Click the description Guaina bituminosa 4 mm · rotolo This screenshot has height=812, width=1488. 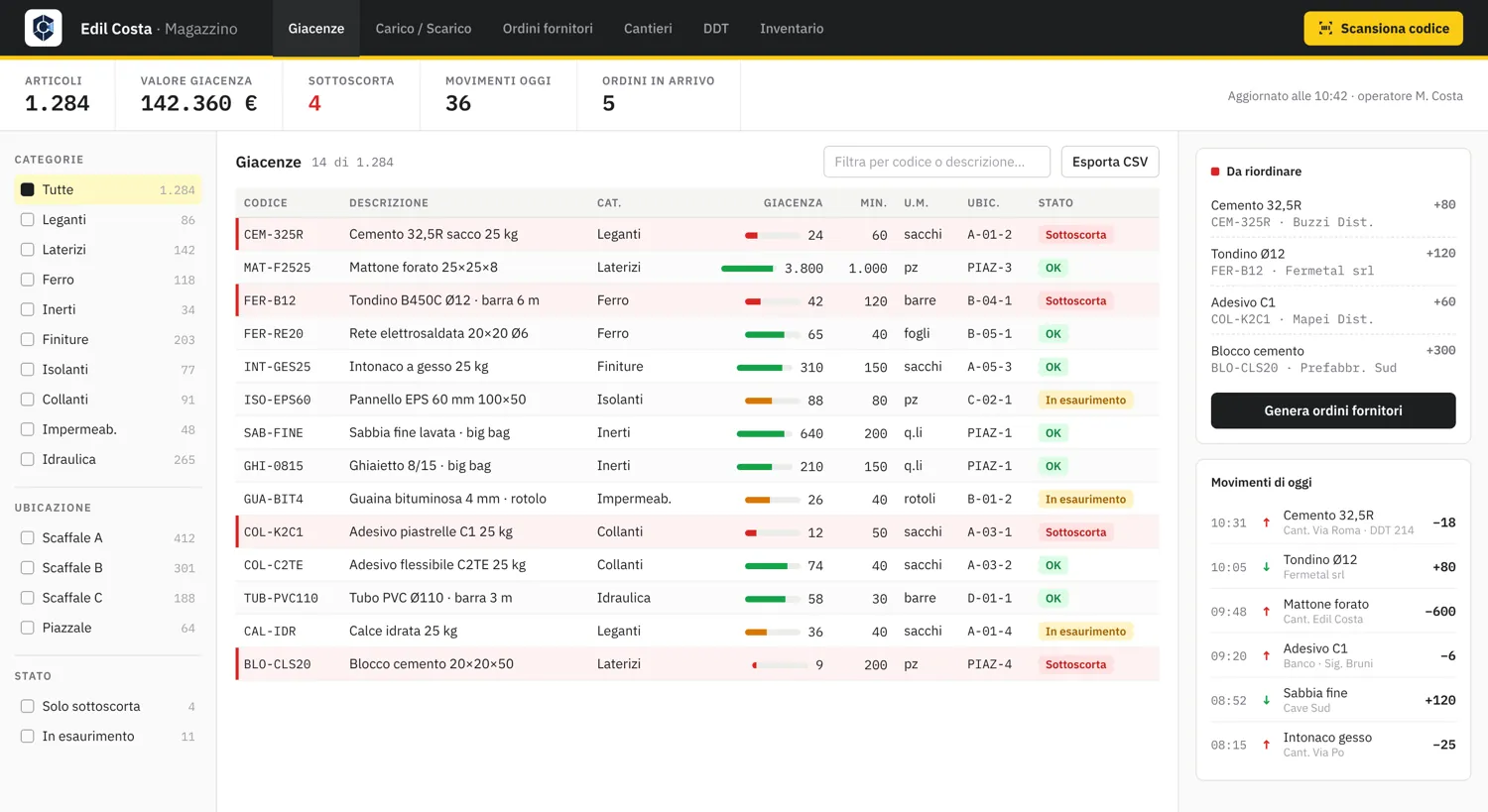click(447, 499)
